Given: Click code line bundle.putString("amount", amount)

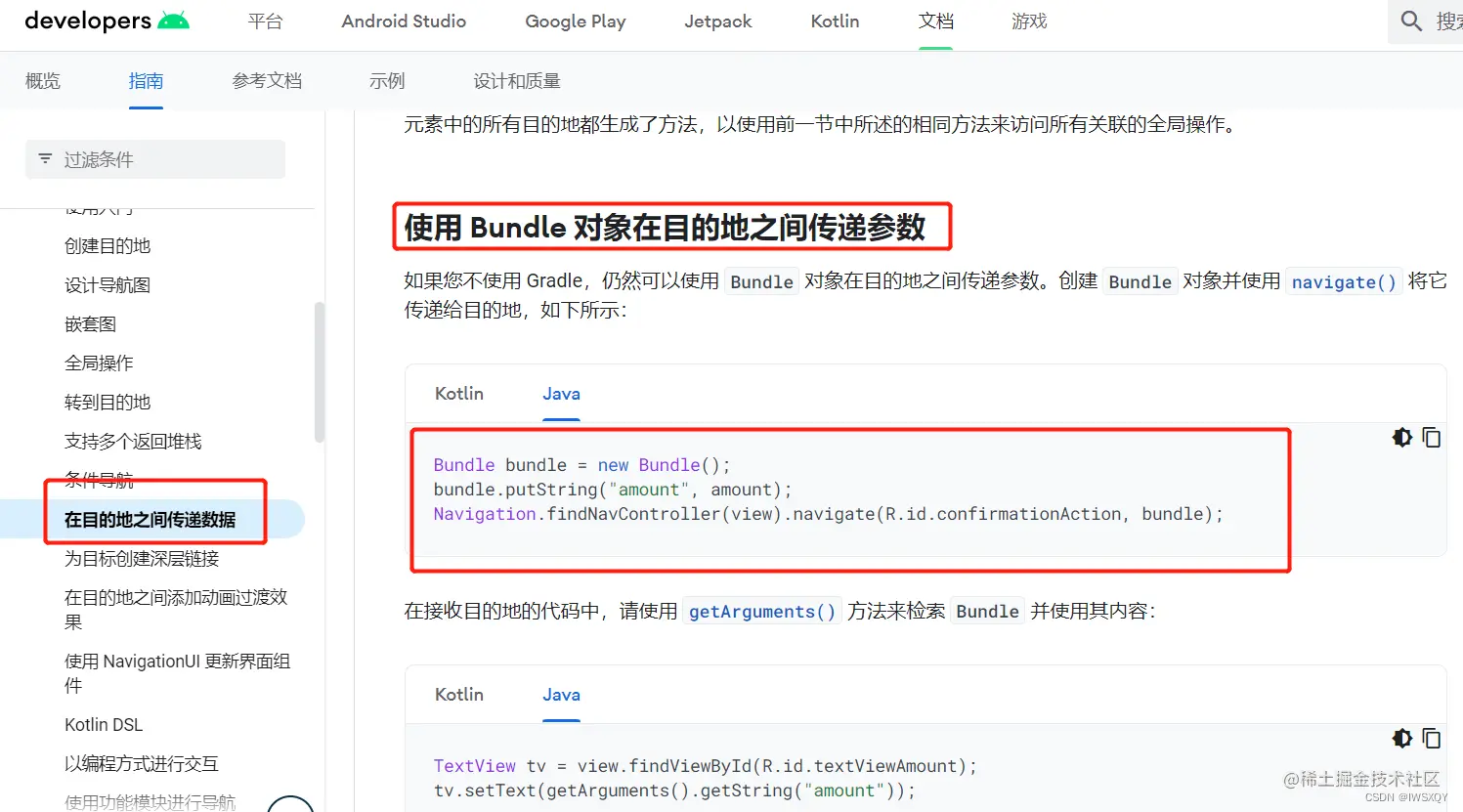Looking at the screenshot, I should (613, 490).
